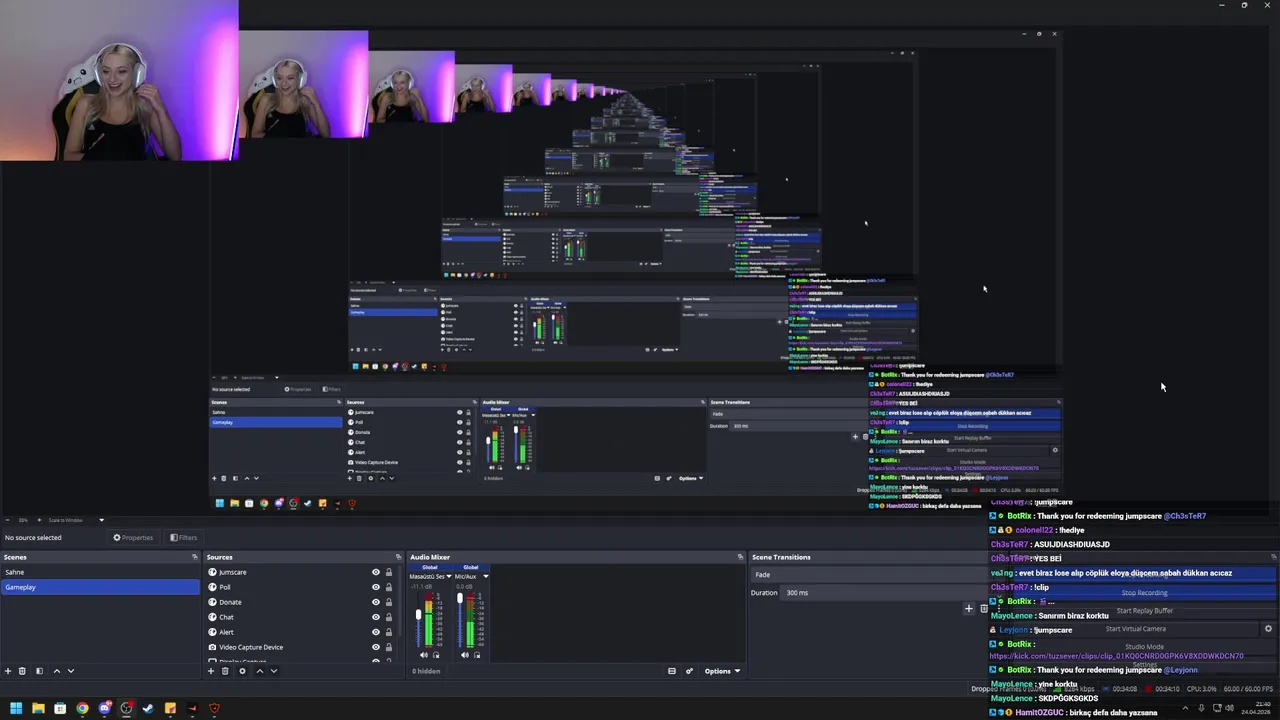Select the Sahne scene
Viewport: 1280px width, 720px height.
[100, 572]
